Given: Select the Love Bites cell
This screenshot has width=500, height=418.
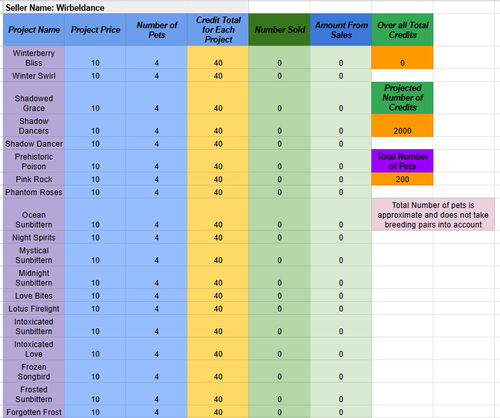Looking at the screenshot, I should pos(34,296).
